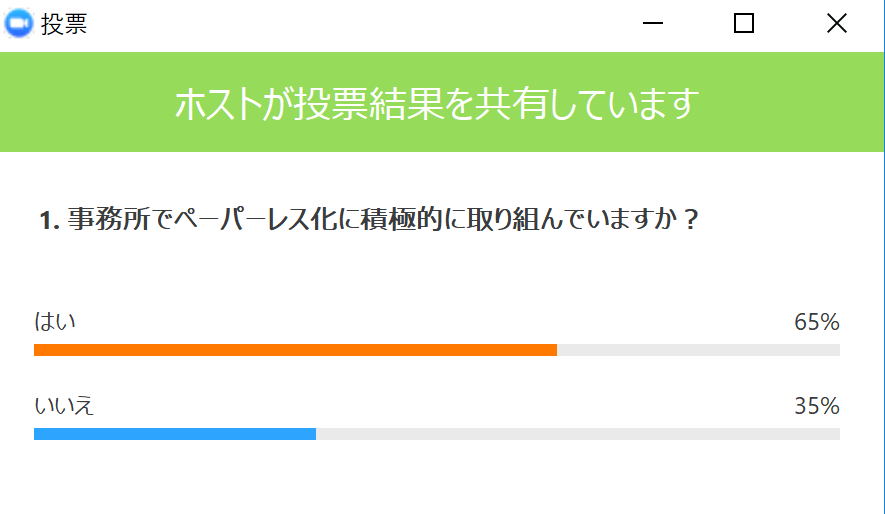Select the poll question about ペーパーレス化

tap(369, 219)
